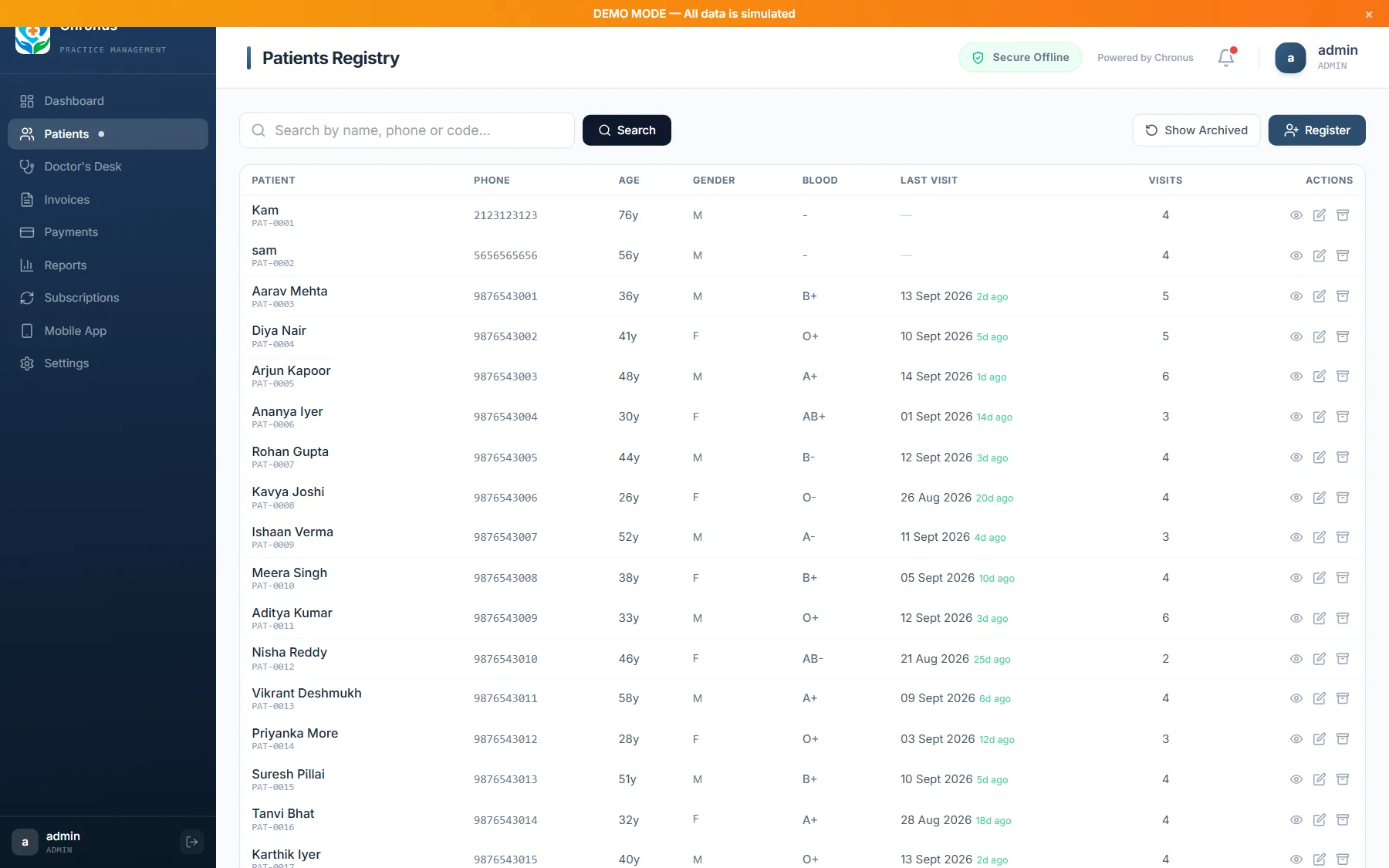
Task: Go to Subscriptions
Action: [108, 298]
